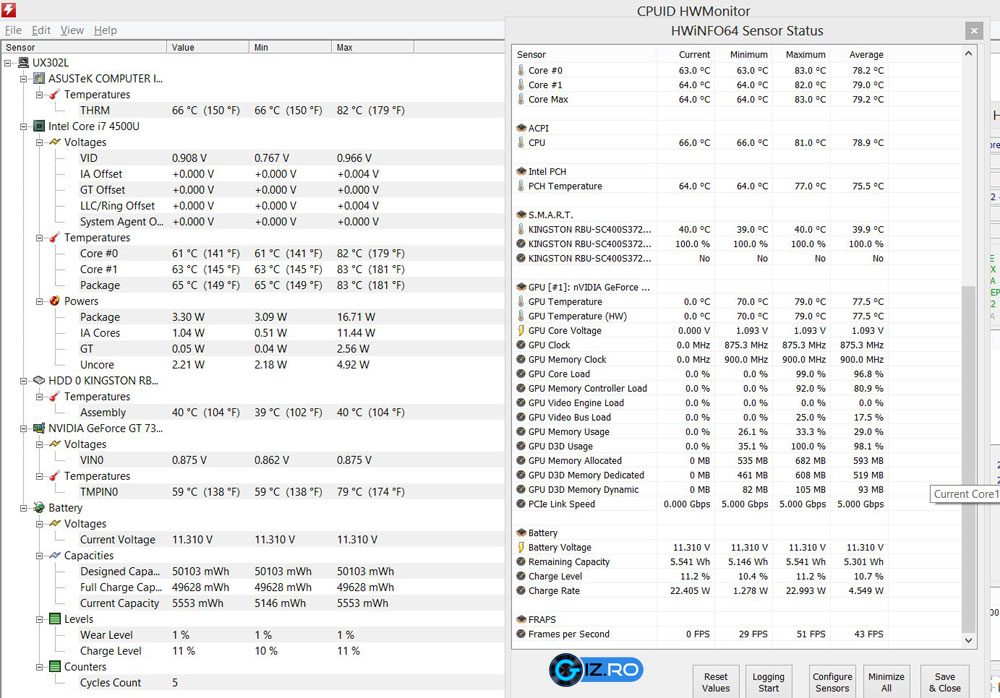Screen dimensions: 1000x698
Task: Click the Intel PCH group icon in HWiNFO64
Action: coord(521,172)
